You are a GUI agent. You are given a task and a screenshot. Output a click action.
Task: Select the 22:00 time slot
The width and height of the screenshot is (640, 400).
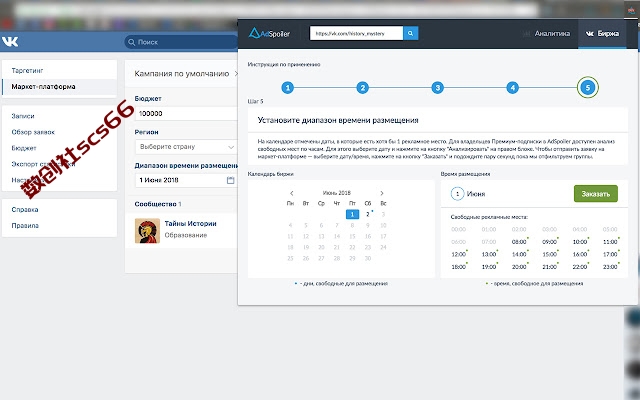pos(580,267)
